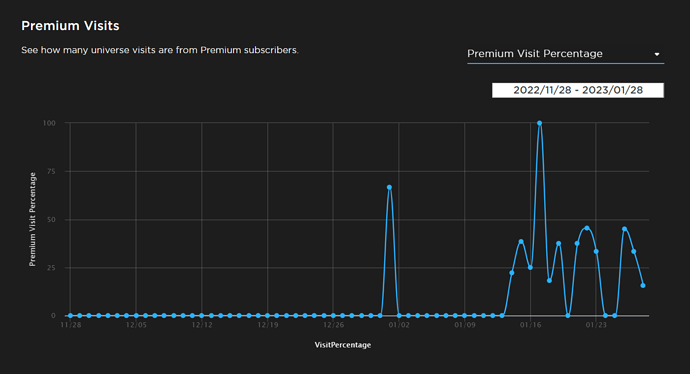Click the 'Premium Visit Percentage' vertical axis title
Screen dimensions: 690x374
click(32, 219)
